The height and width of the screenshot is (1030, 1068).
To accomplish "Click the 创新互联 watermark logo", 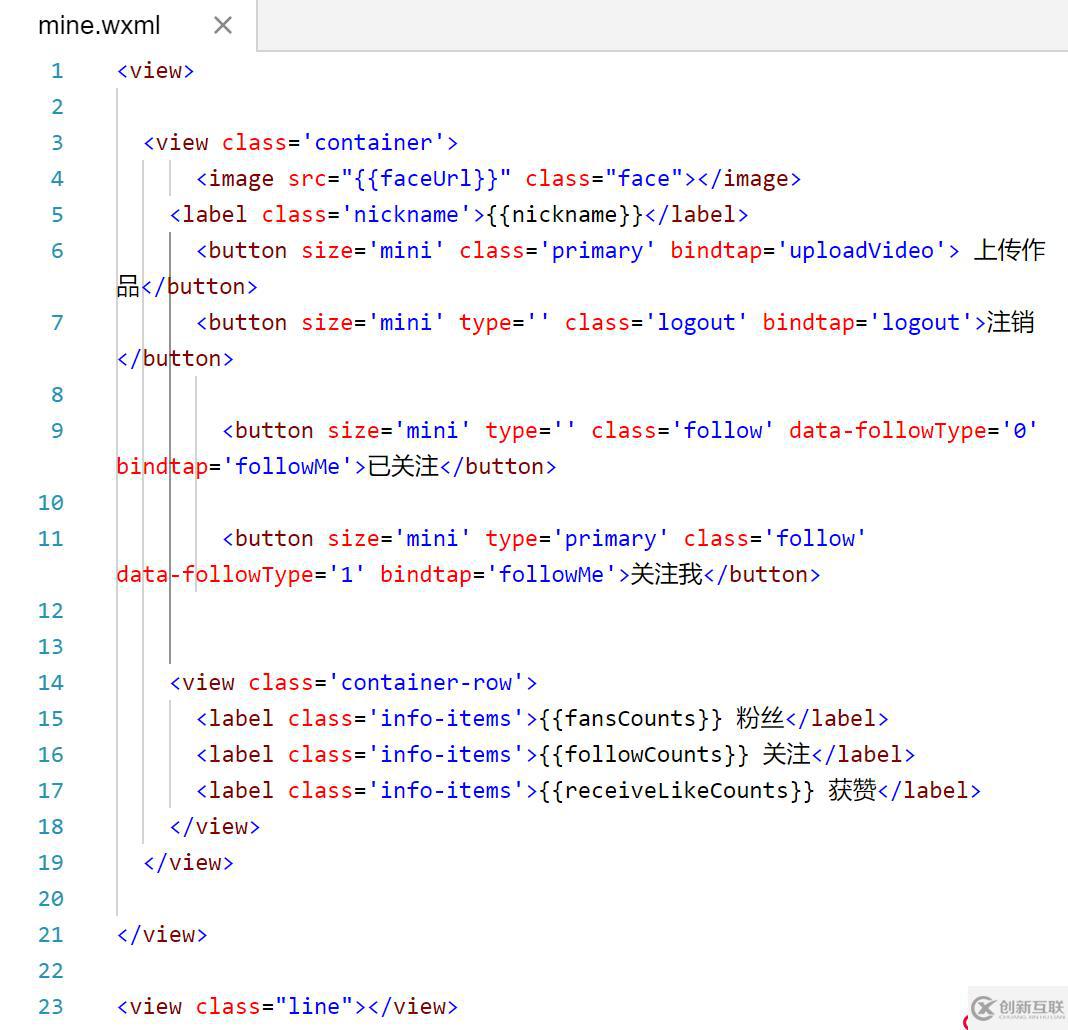I will [x=1017, y=1008].
